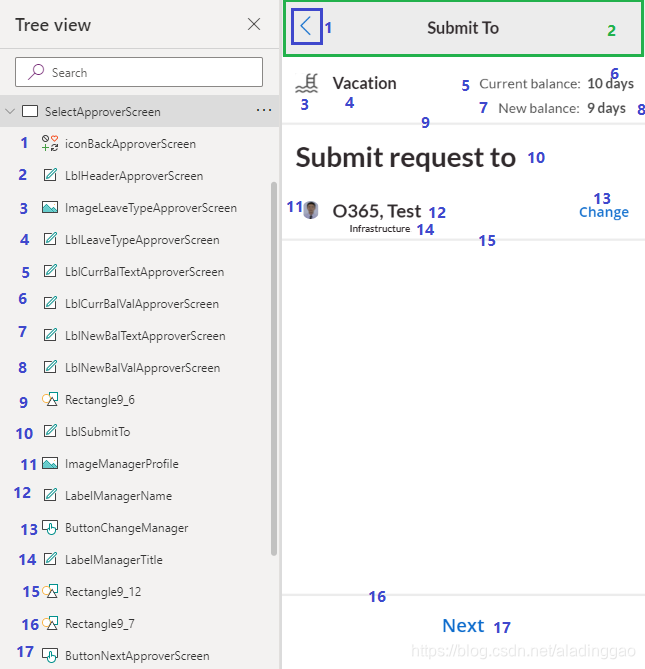Click the 'Current balance:' label
The image size is (645, 669).
click(x=529, y=84)
